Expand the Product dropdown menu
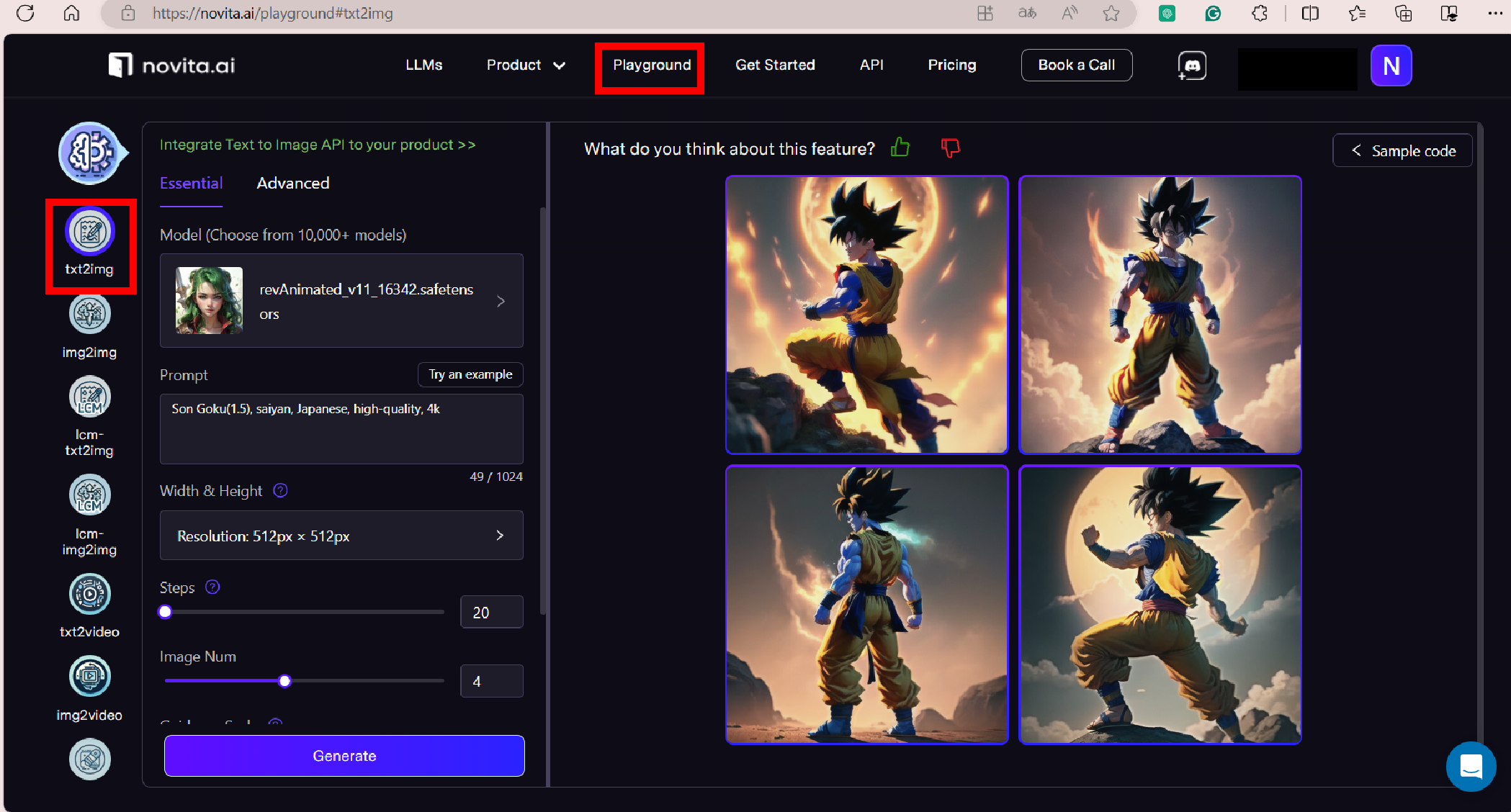The image size is (1511, 812). [526, 66]
